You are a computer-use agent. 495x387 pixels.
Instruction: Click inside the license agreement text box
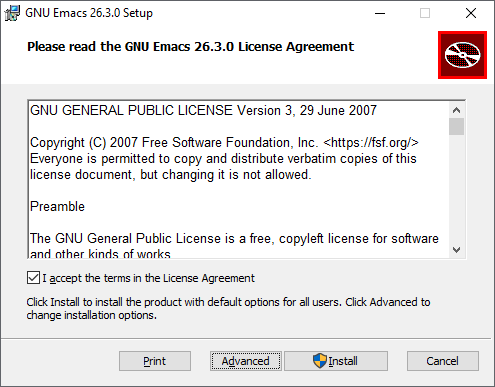pyautogui.click(x=238, y=179)
